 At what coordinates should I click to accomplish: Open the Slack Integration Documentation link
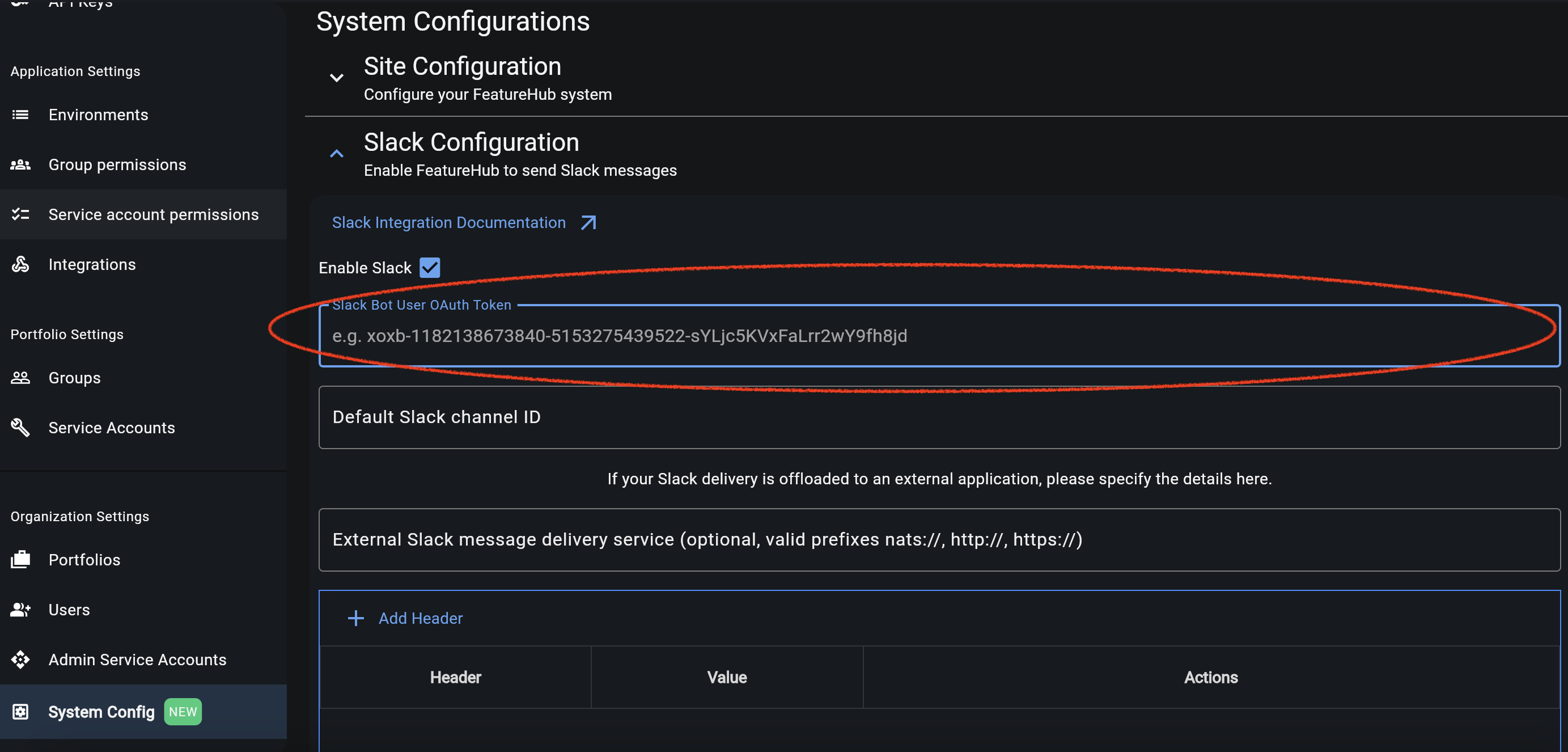[448, 222]
